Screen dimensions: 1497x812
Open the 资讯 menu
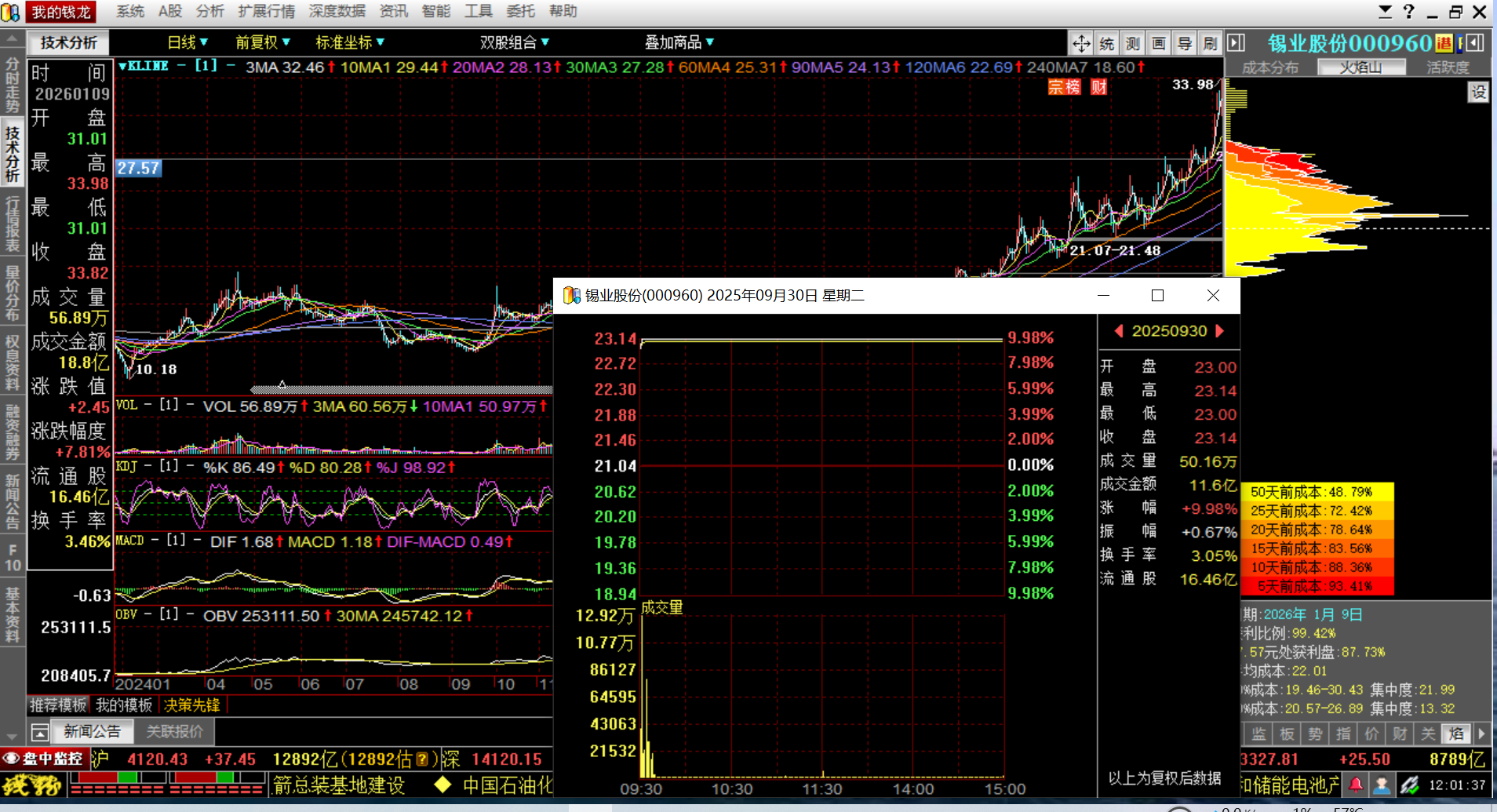(393, 11)
